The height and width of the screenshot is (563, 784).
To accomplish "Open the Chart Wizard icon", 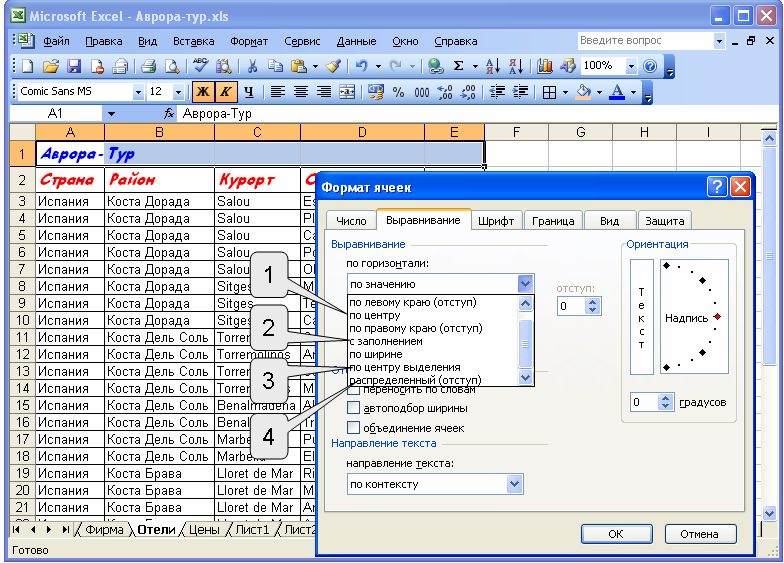I will coord(545,66).
